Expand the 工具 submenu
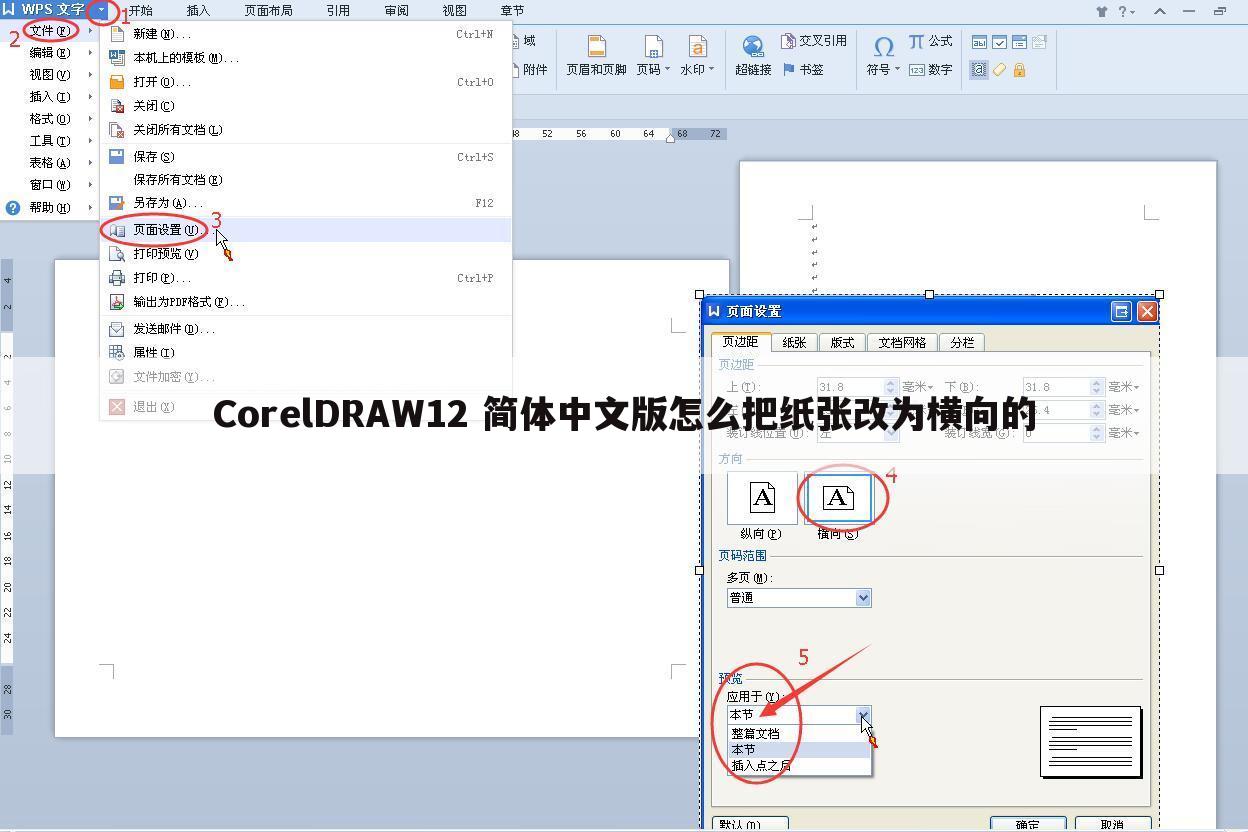 tap(90, 141)
